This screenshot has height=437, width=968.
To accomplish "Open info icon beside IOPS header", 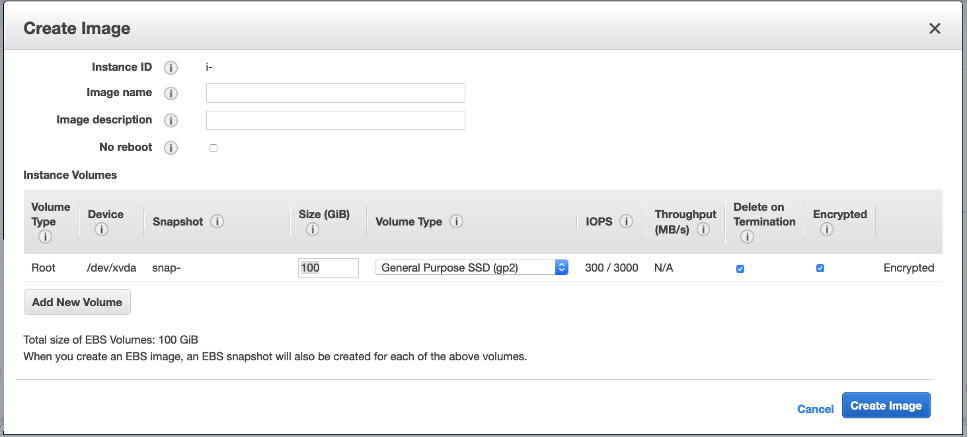I will (626, 221).
